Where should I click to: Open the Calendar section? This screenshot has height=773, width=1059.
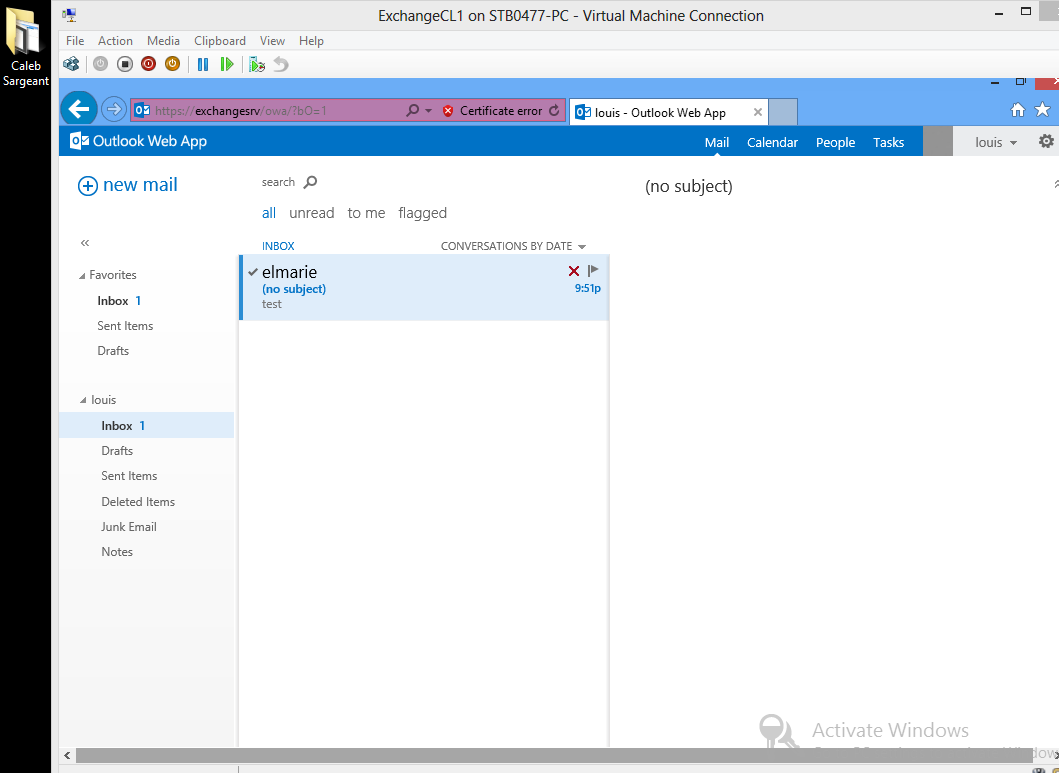tap(772, 142)
